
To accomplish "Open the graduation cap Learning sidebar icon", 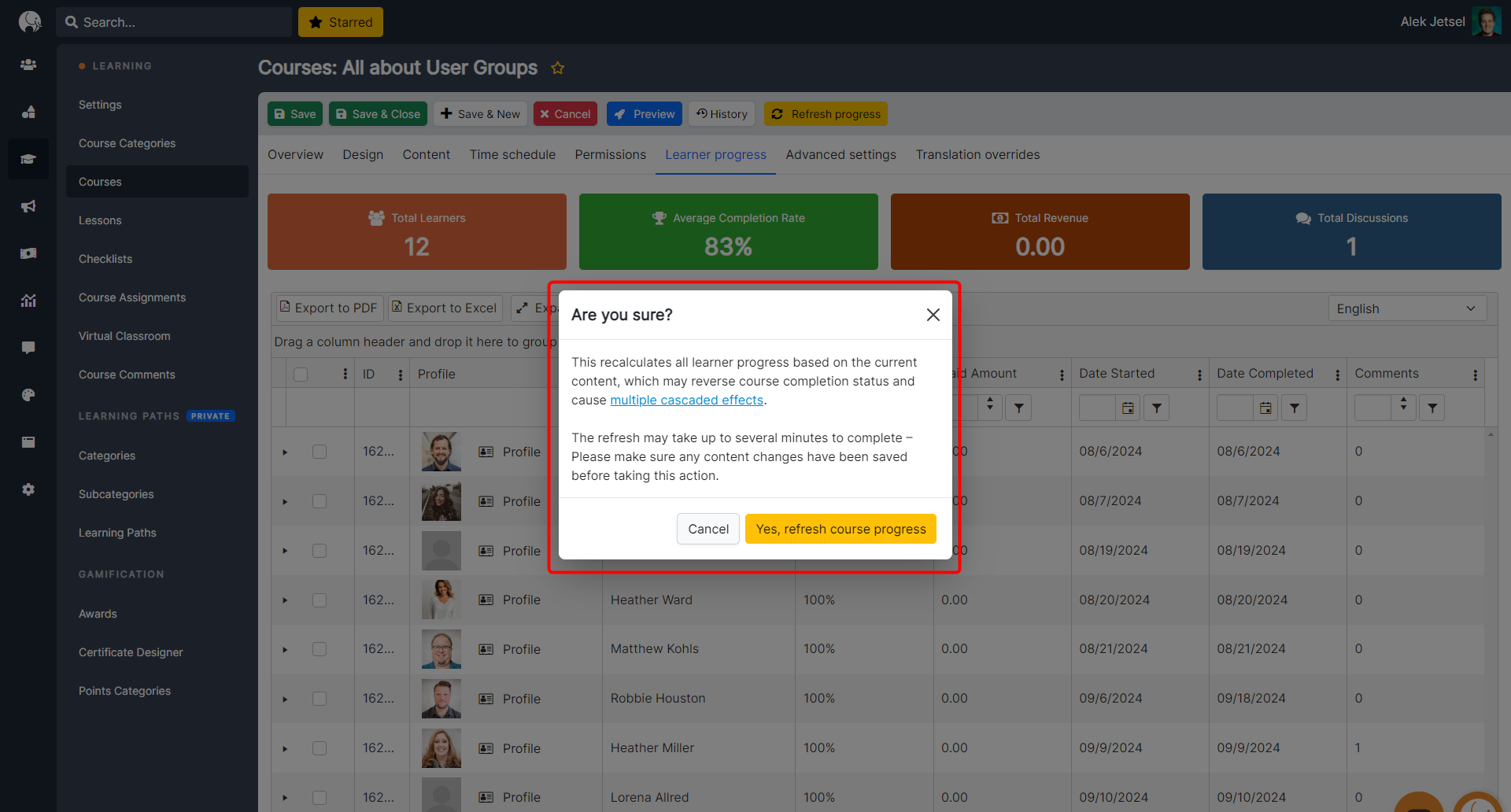I will pos(28,159).
